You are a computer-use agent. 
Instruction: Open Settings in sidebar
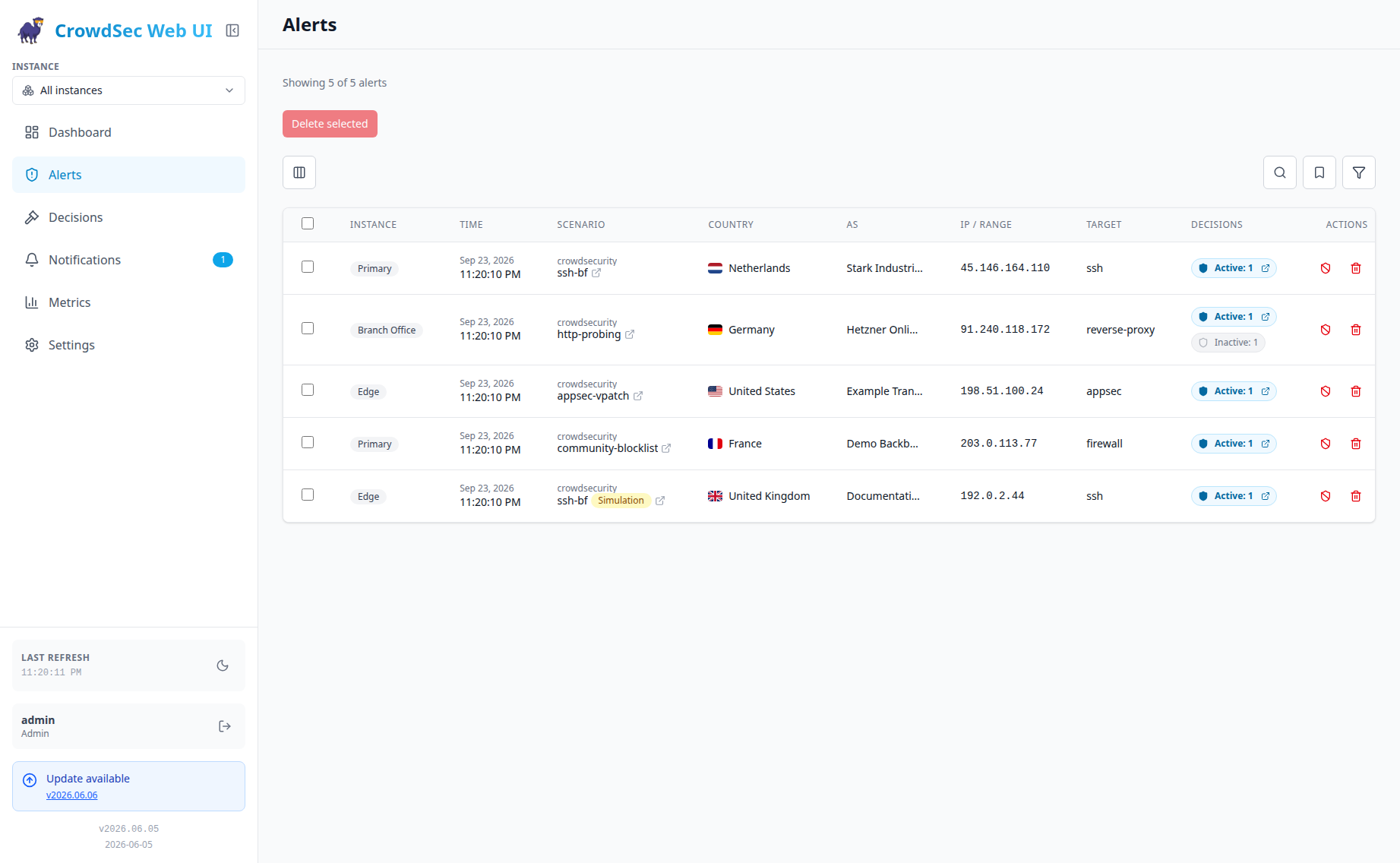(128, 345)
